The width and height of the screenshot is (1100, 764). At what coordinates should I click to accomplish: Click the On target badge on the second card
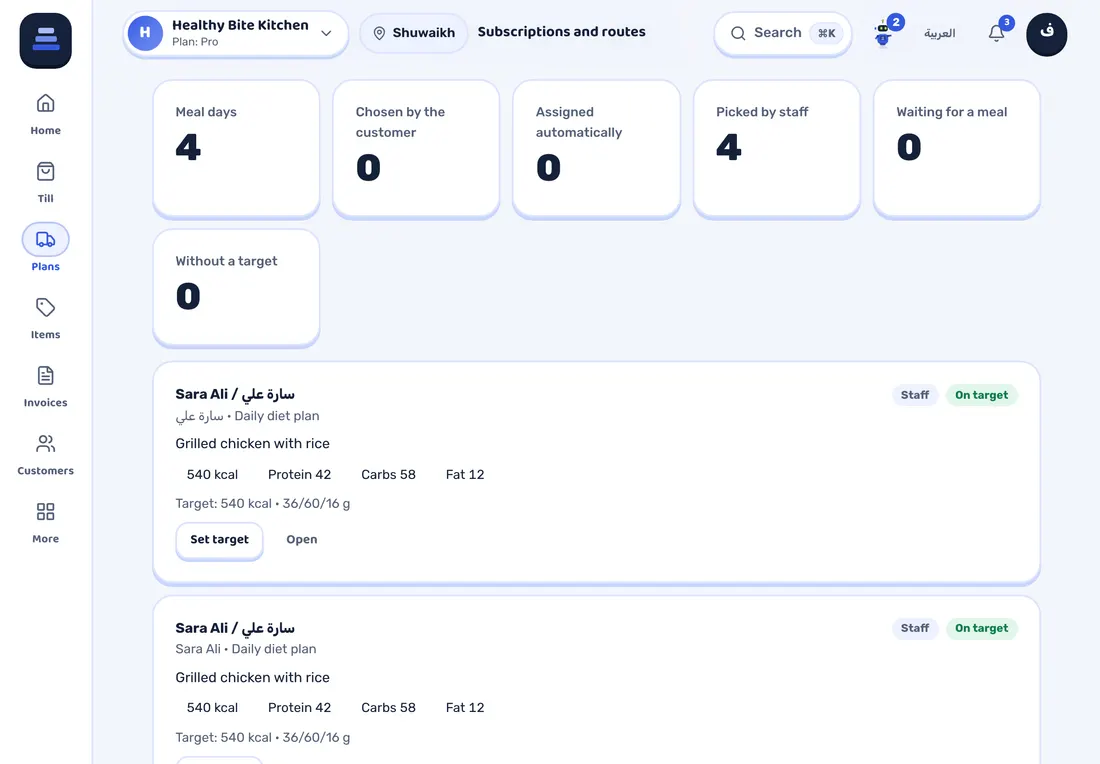pos(981,628)
